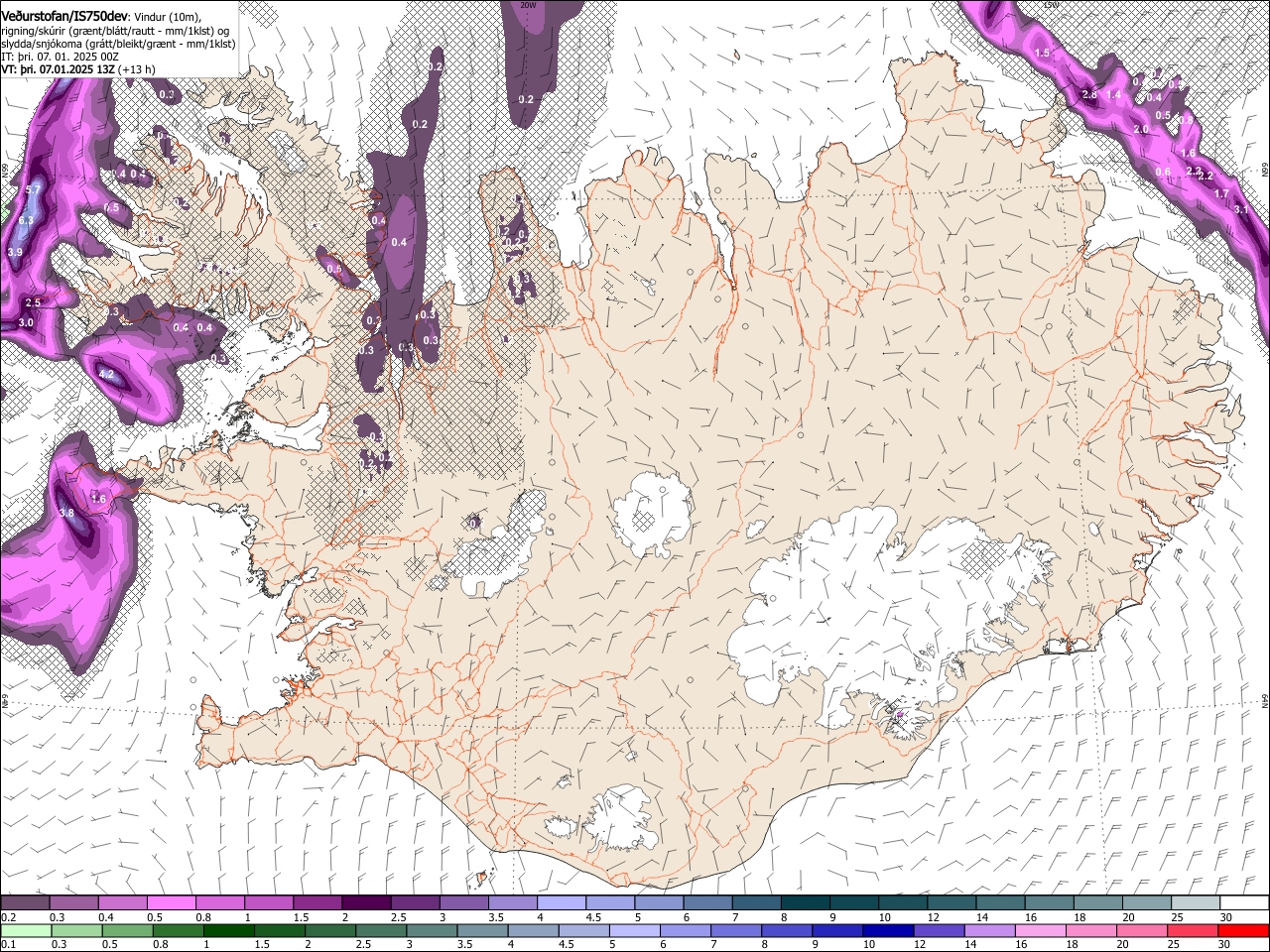The width and height of the screenshot is (1270, 952).
Task: Pick the white 30+ swatch in upper legend row
Action: point(1245,902)
